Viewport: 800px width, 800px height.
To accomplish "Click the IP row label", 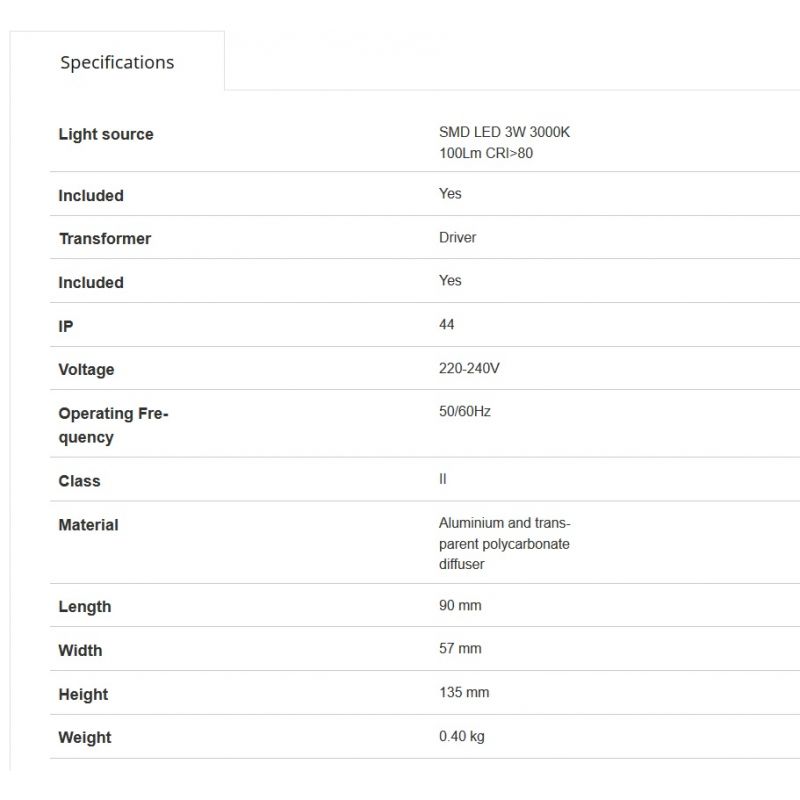I will 66,326.
